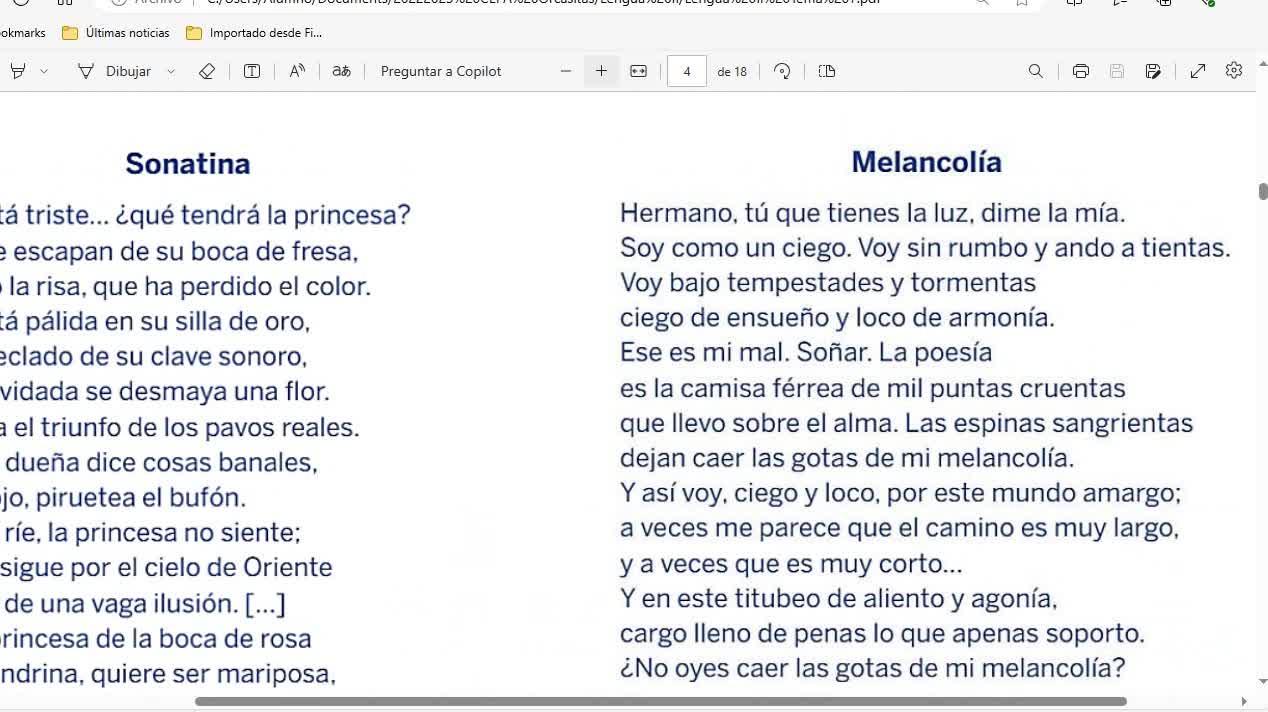
Task: Zoom in with the plus button
Action: pyautogui.click(x=601, y=71)
